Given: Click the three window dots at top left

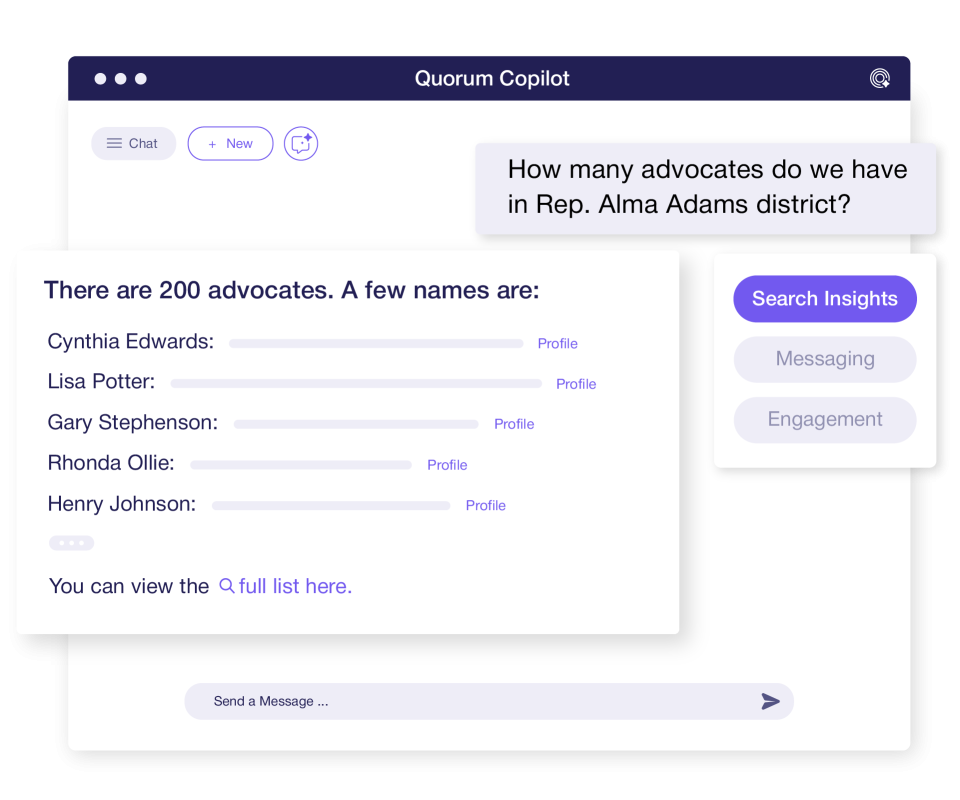Looking at the screenshot, I should tap(120, 78).
